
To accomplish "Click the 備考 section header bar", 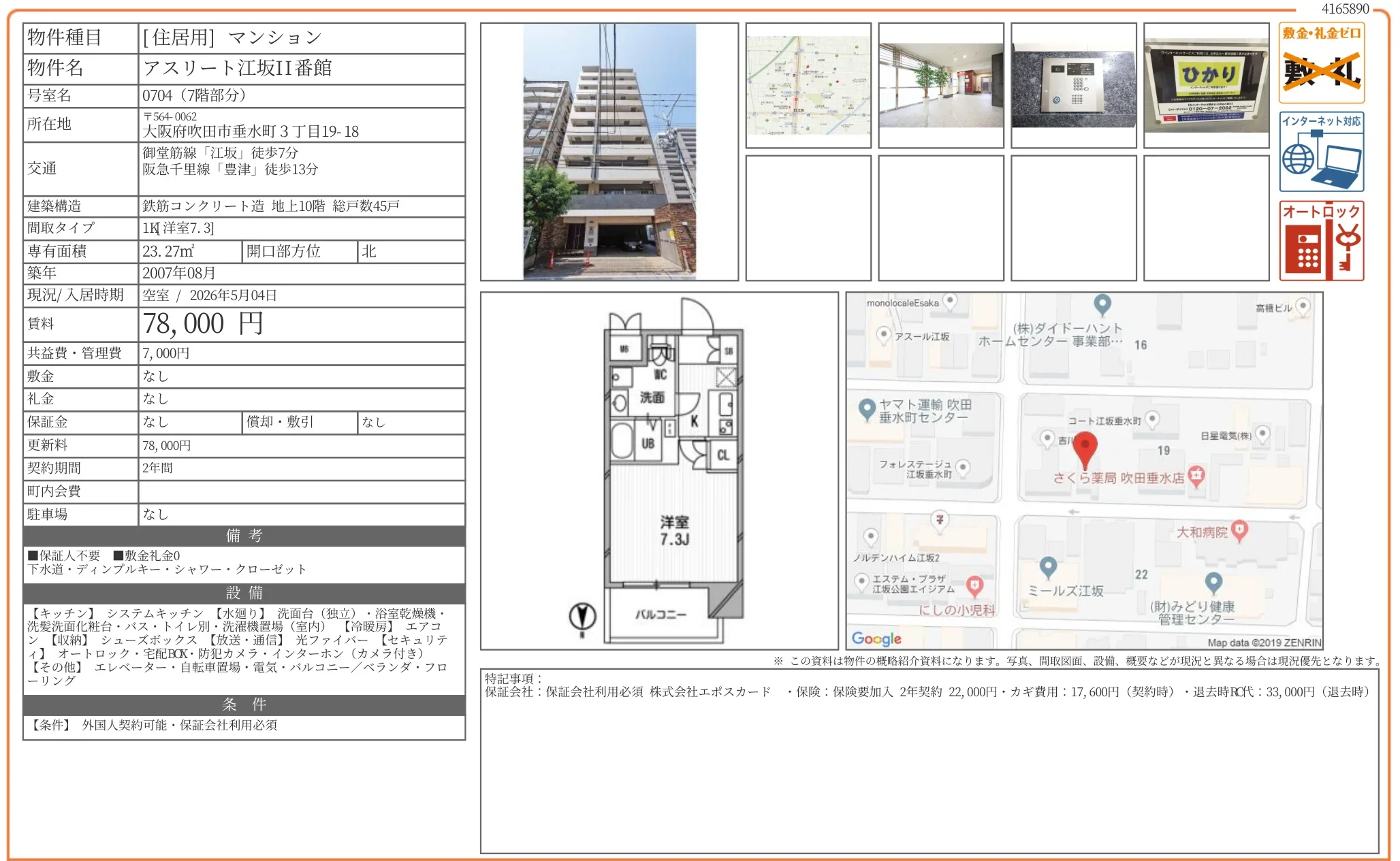I will (x=244, y=536).
